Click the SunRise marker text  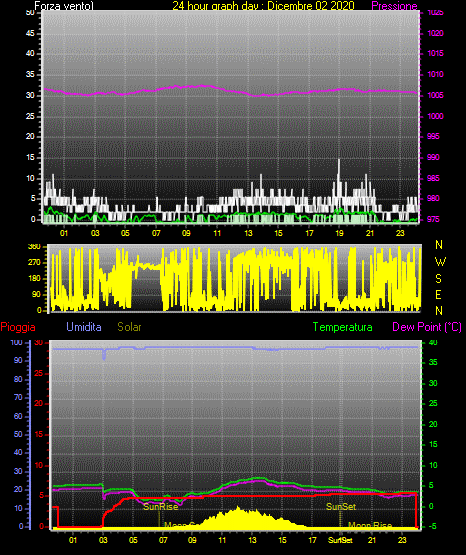pyautogui.click(x=161, y=507)
